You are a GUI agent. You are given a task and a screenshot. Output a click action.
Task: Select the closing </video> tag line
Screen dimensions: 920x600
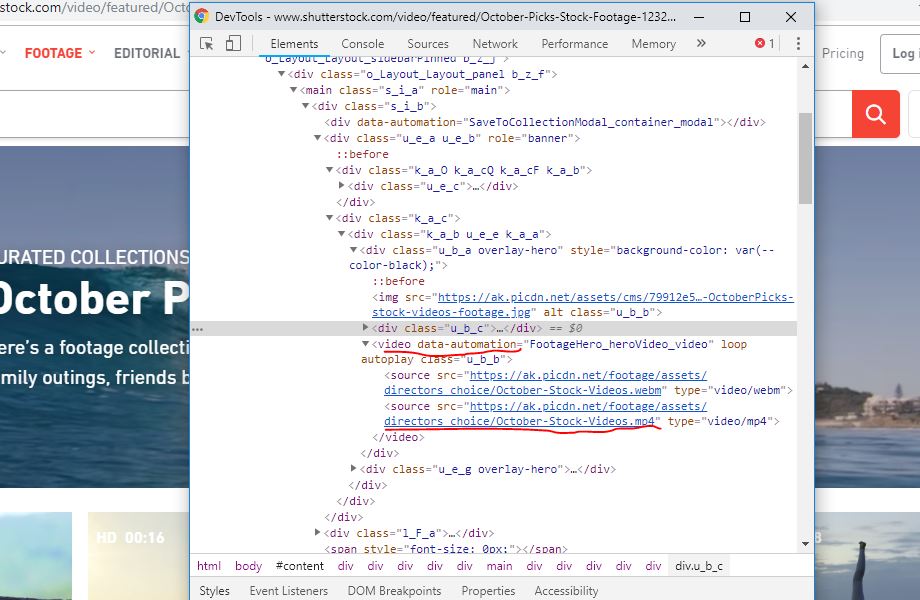pos(398,437)
